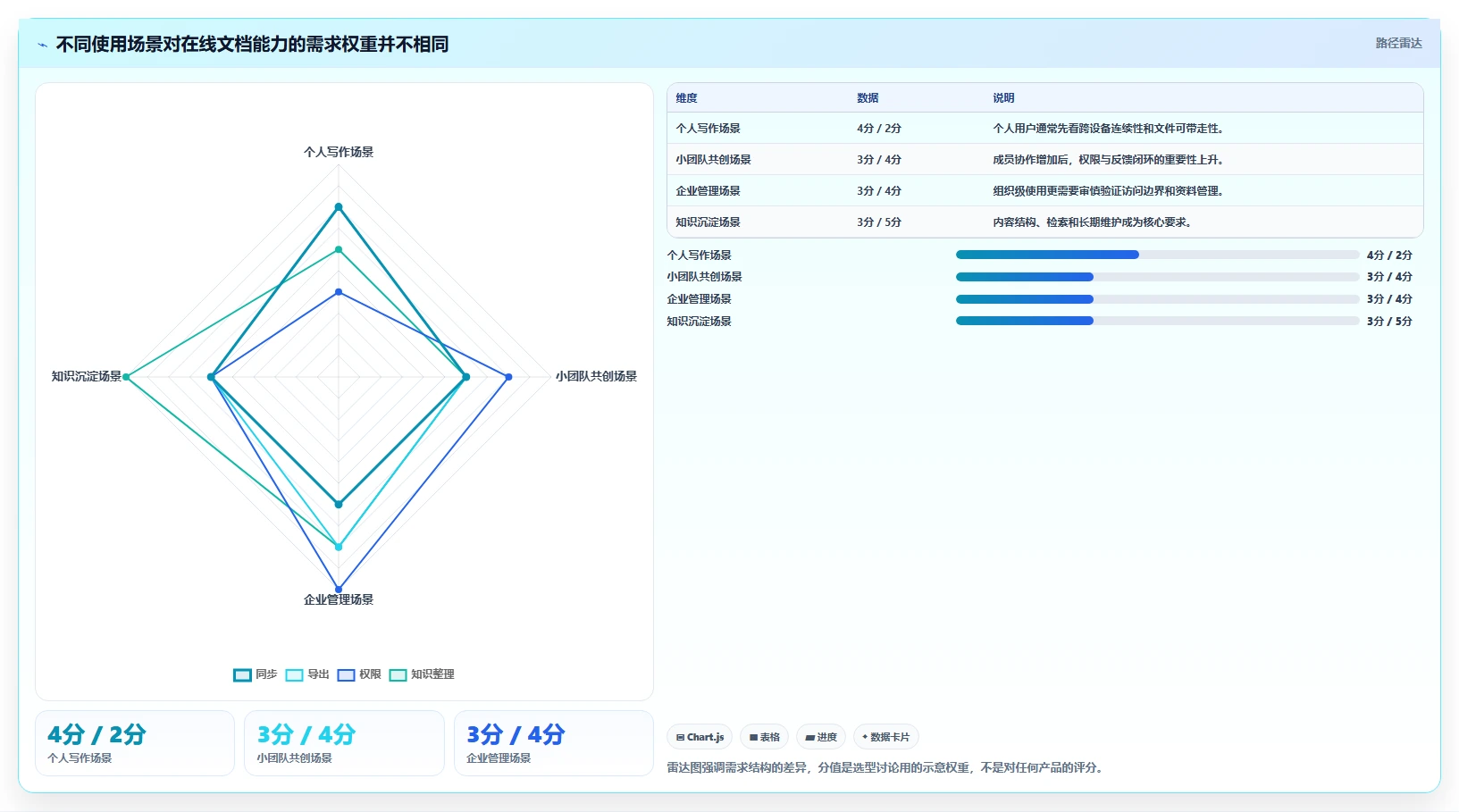Toggle the 权限 dataset in the radar legend
The width and height of the screenshot is (1459, 812).
(359, 674)
